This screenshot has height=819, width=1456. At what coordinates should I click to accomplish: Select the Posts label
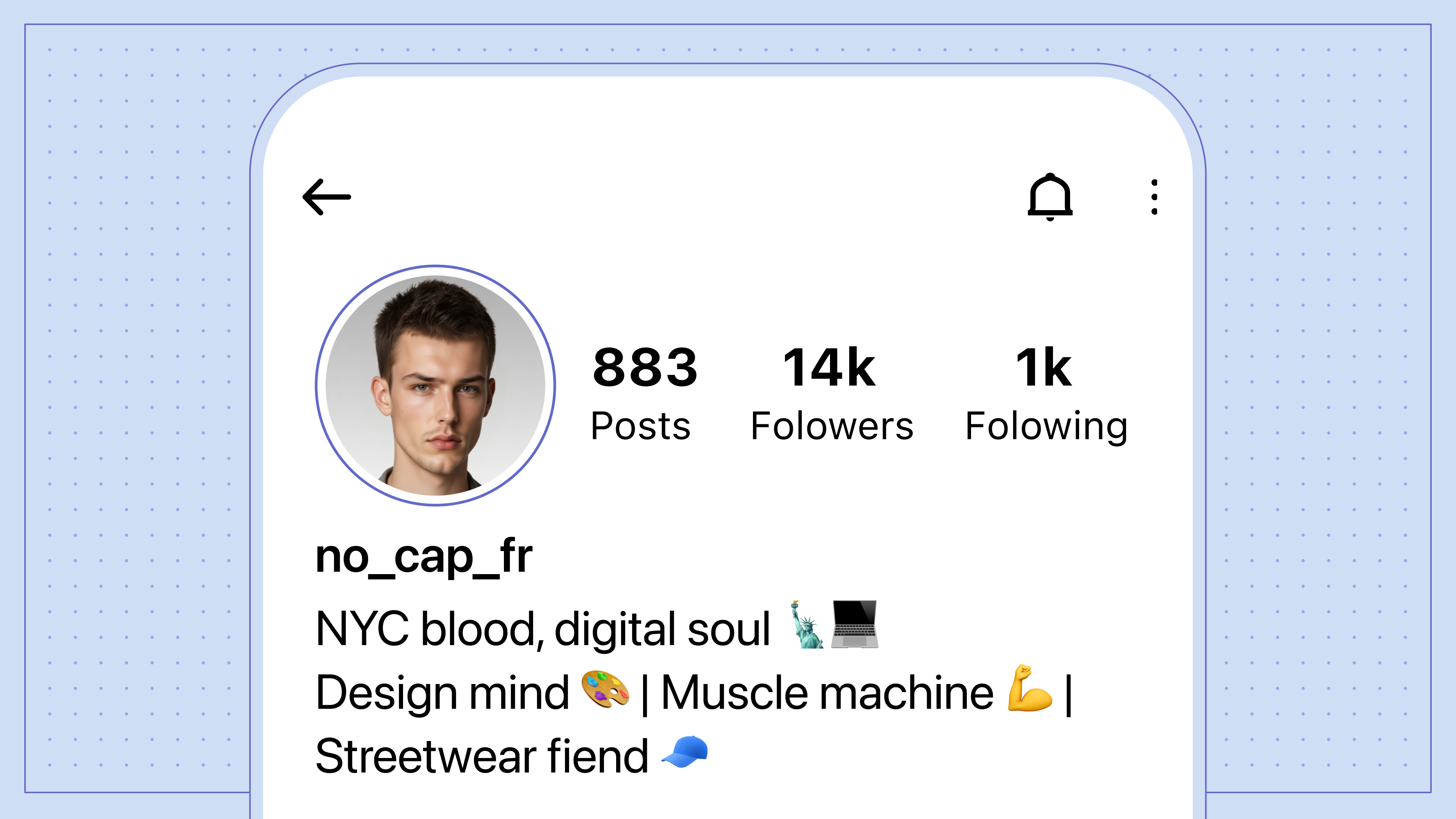pyautogui.click(x=640, y=426)
